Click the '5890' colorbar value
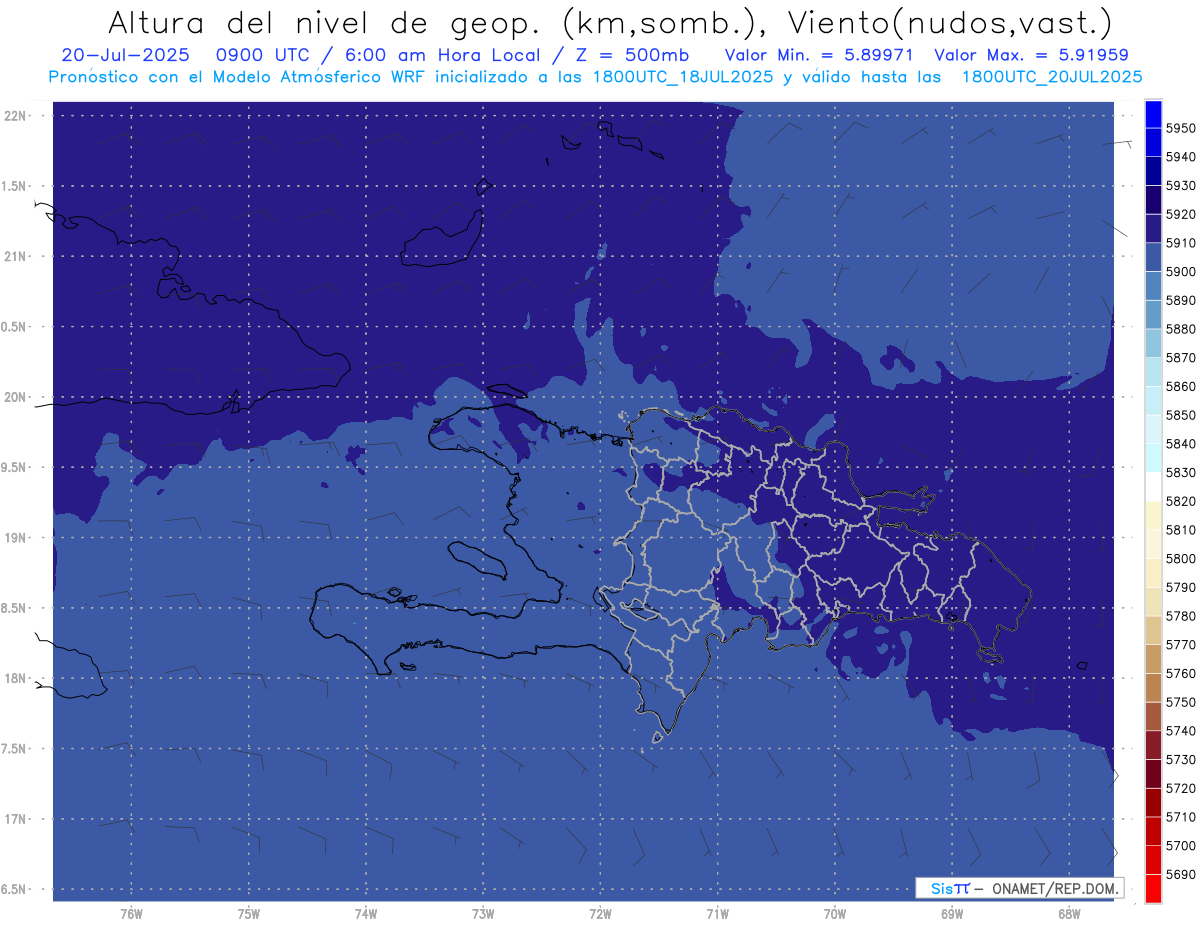The height and width of the screenshot is (927, 1200). [x=1181, y=300]
